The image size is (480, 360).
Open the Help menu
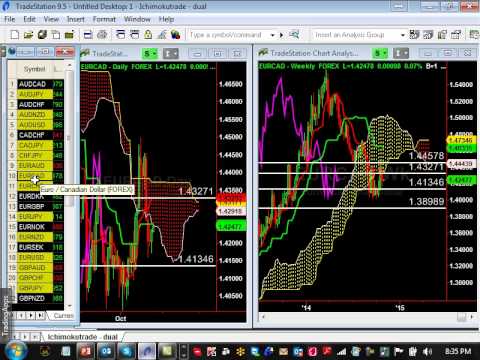[x=166, y=19]
